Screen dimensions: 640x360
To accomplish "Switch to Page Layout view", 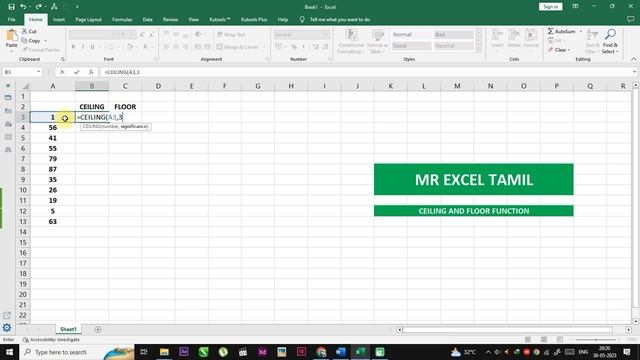I will click(544, 340).
